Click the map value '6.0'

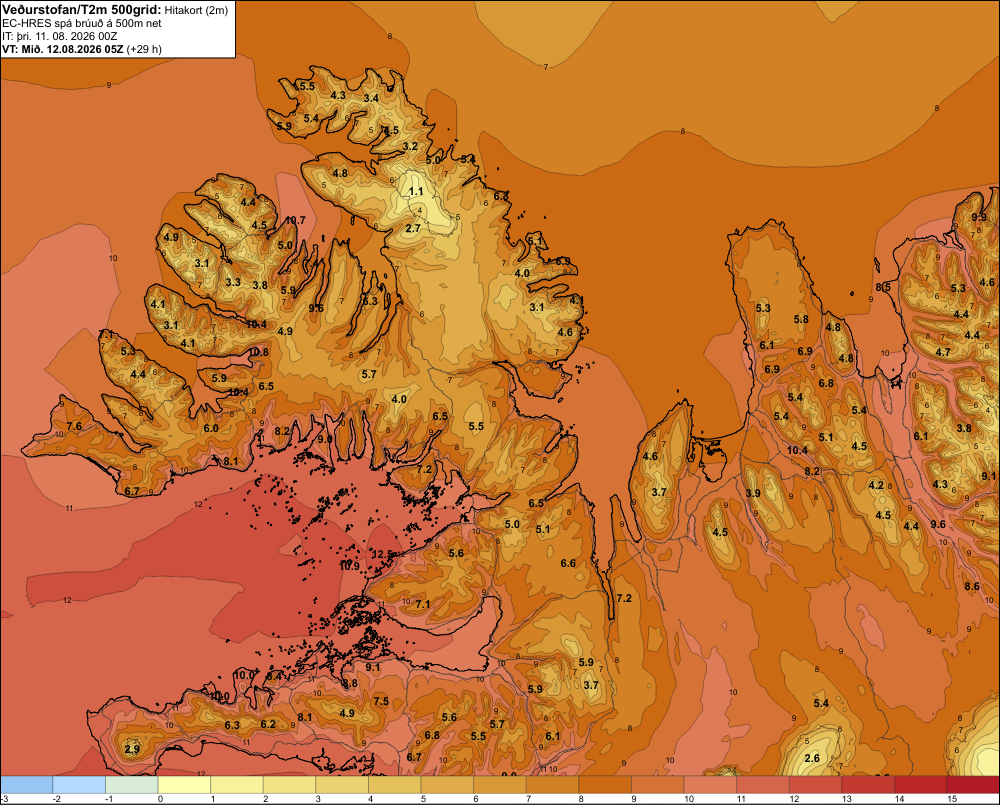(x=211, y=429)
